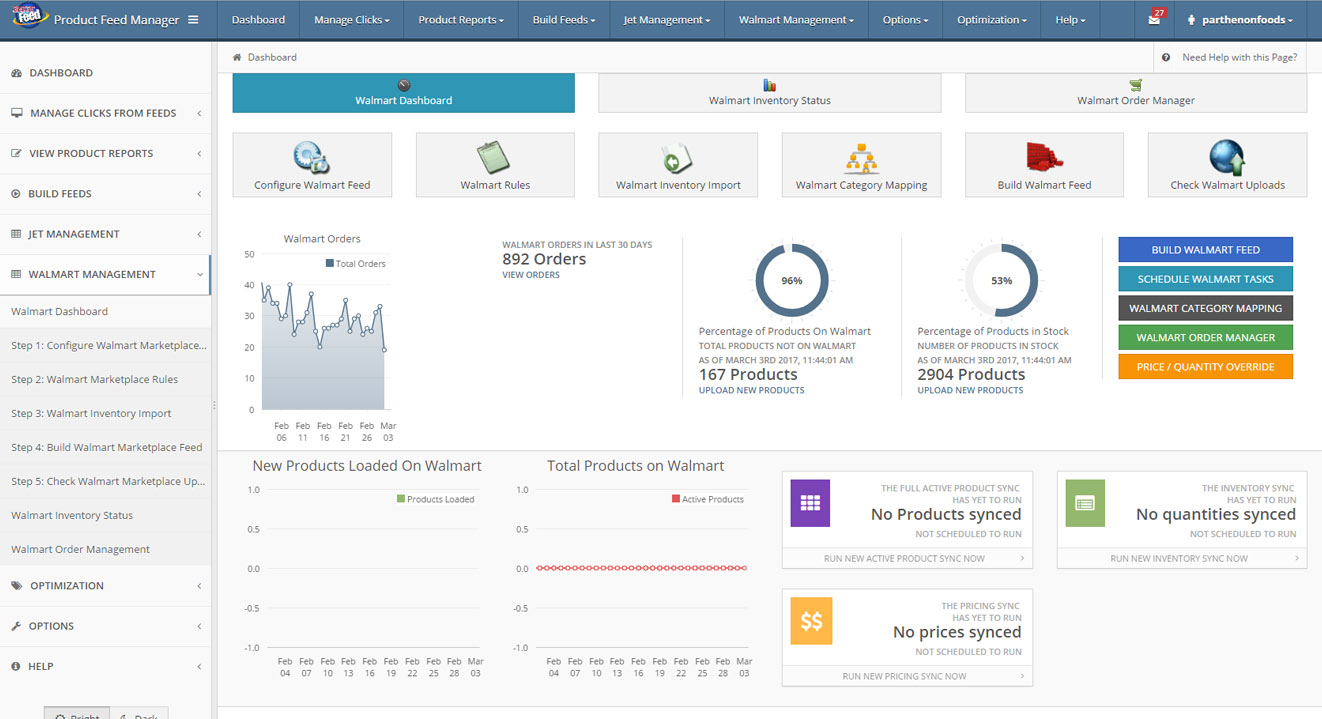
Task: Click the table icon beside sidebar Jet Management
Action: (x=17, y=234)
